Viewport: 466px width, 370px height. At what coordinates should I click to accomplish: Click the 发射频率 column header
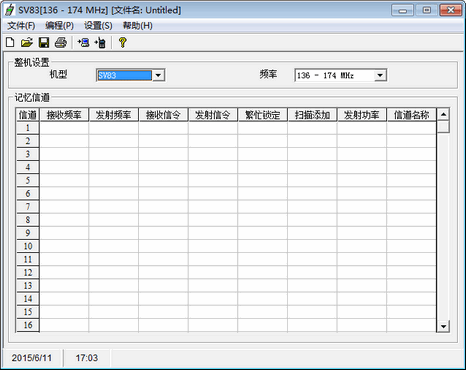(114, 115)
